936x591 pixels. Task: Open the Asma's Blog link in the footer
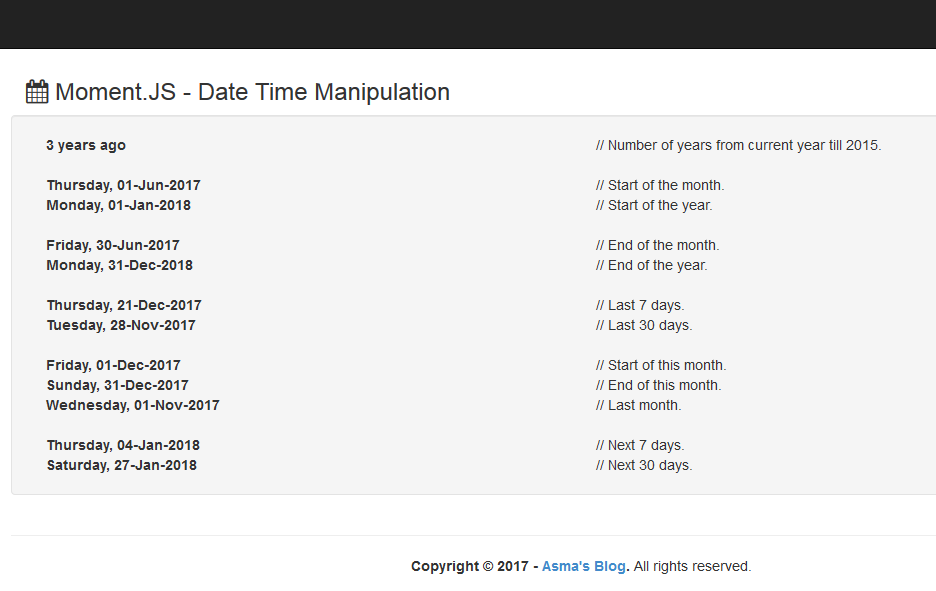click(x=583, y=566)
